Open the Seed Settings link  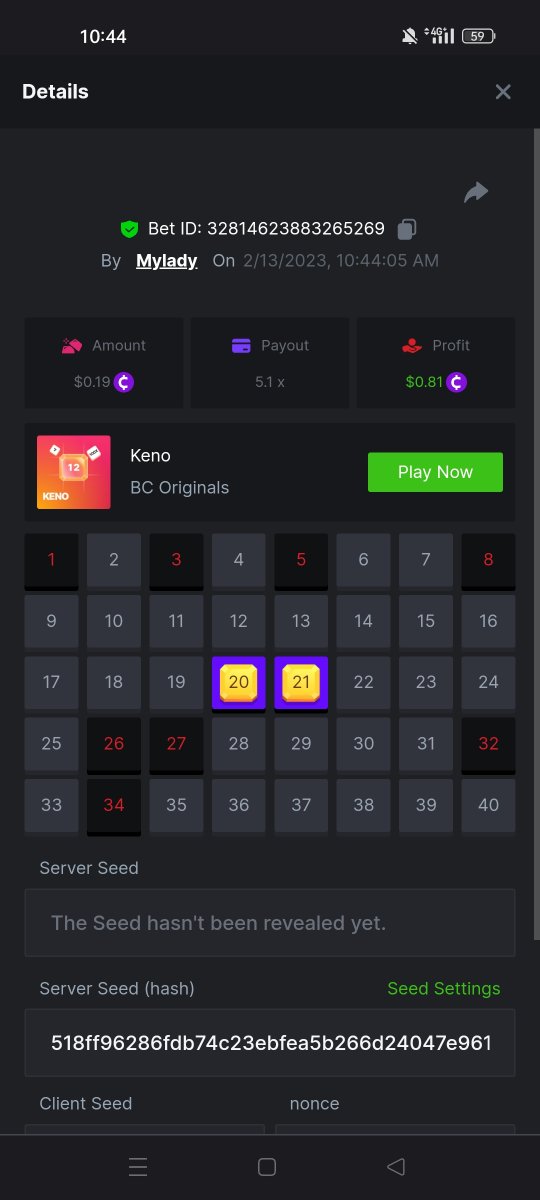(444, 988)
